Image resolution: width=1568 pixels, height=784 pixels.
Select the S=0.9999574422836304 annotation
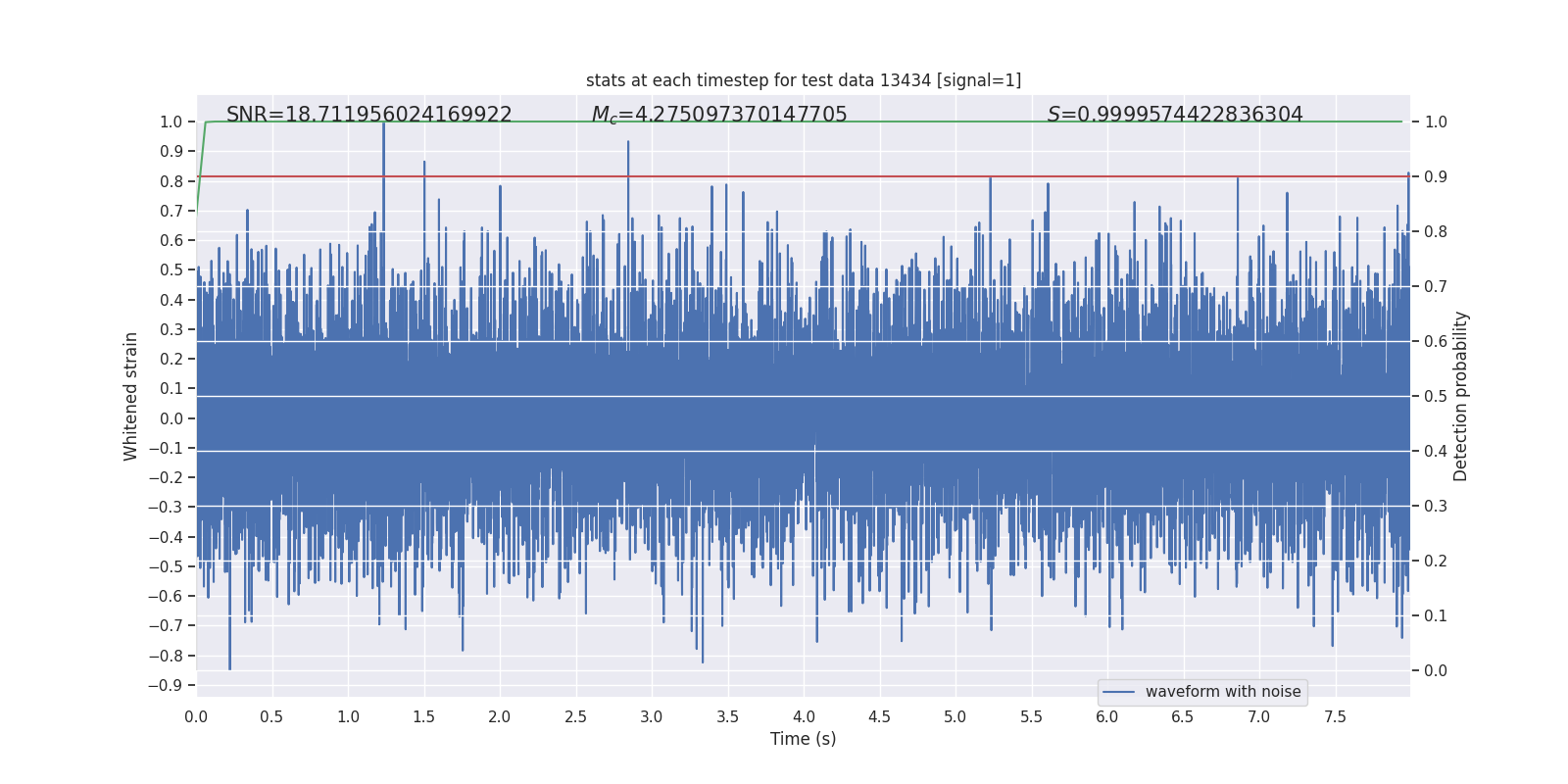point(1175,115)
